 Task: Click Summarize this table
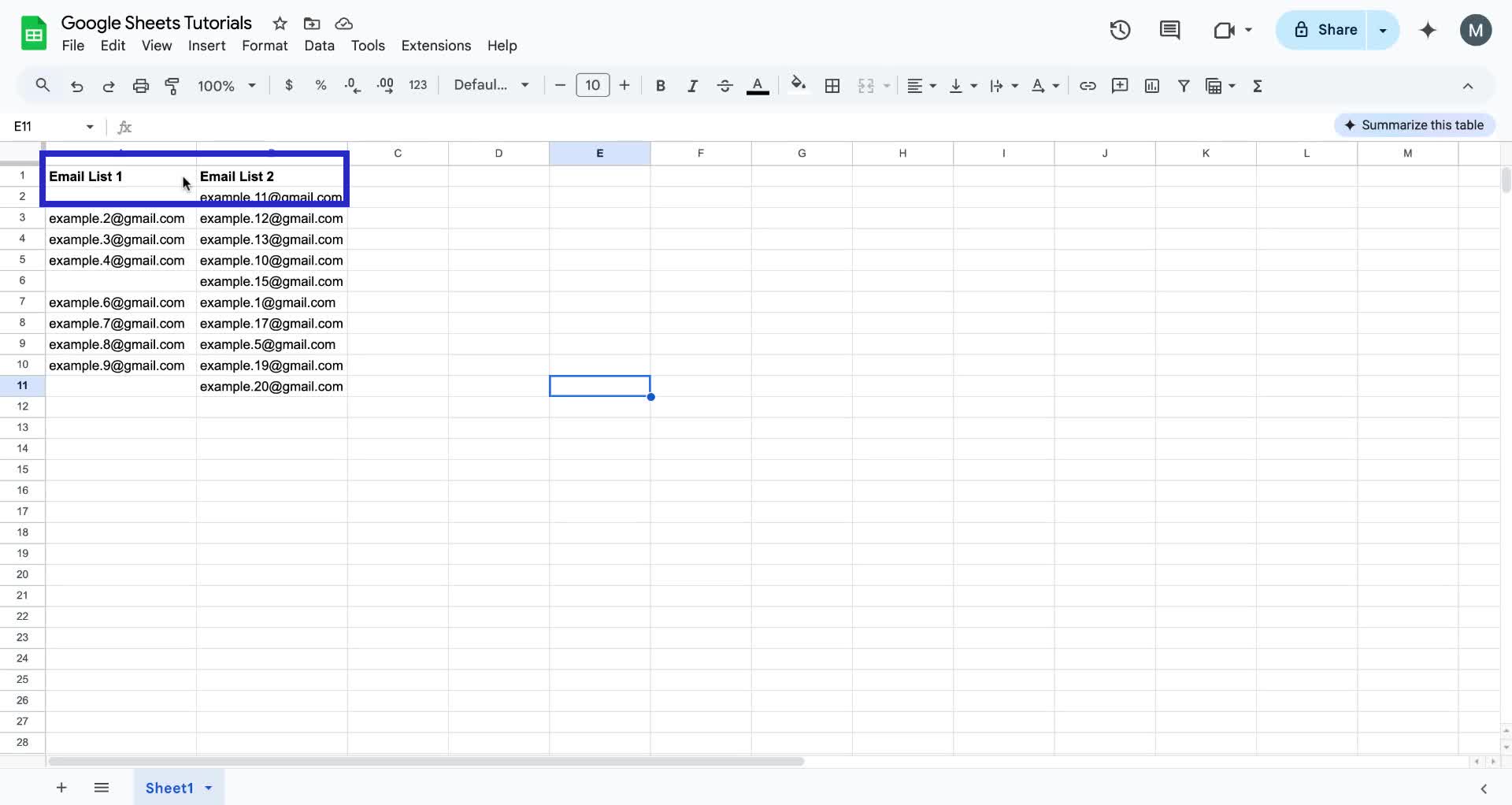point(1414,124)
